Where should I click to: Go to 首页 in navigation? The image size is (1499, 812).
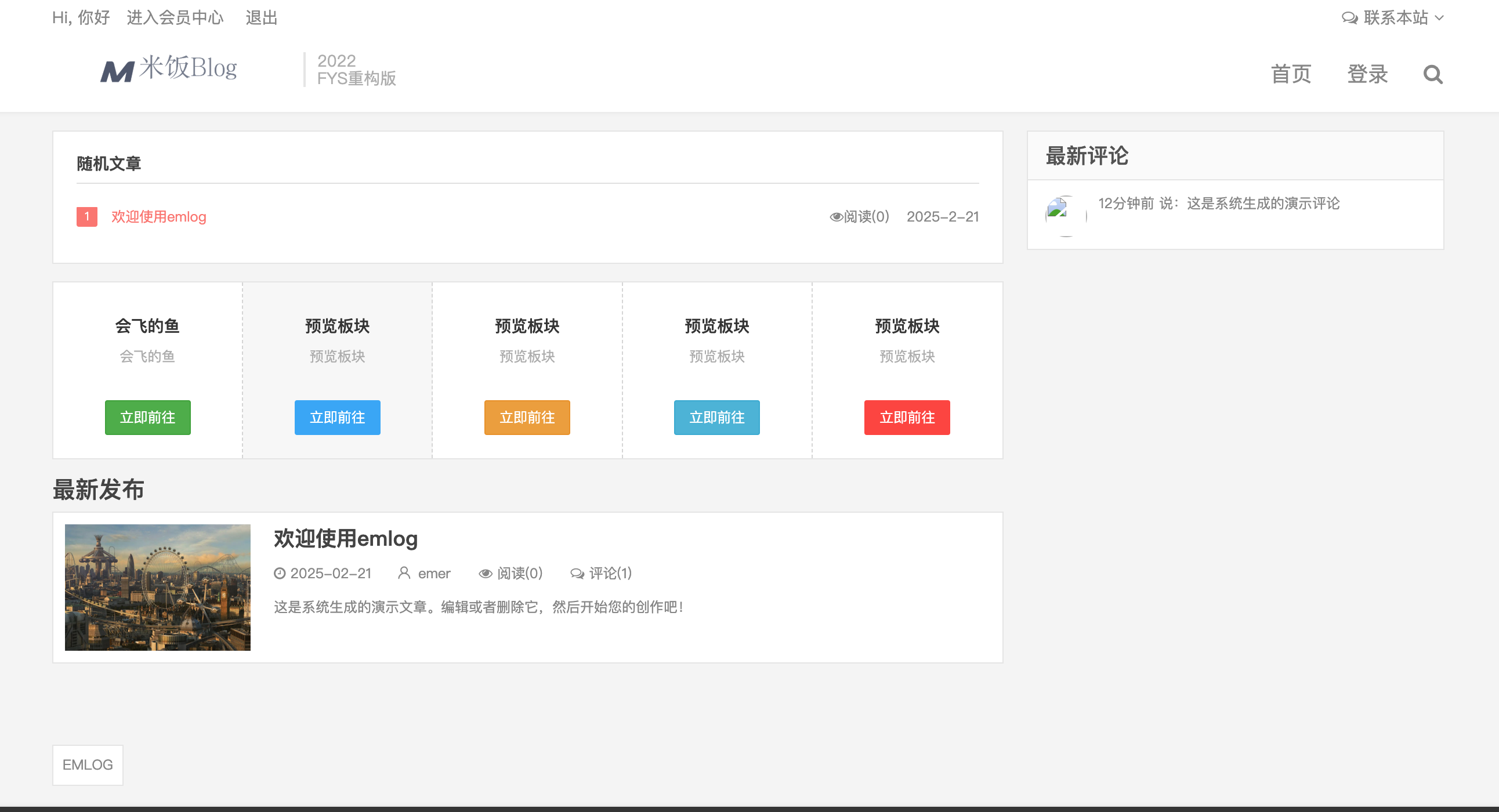(1291, 74)
